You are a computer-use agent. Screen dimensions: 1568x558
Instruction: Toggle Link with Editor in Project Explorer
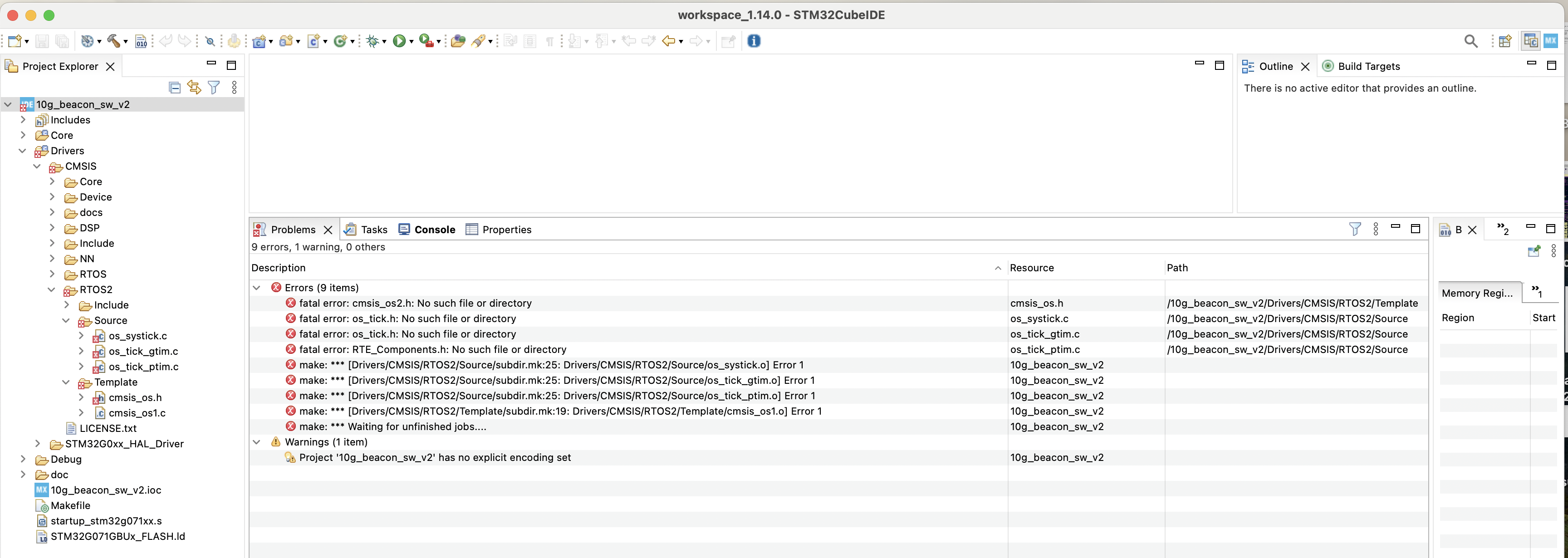click(194, 87)
